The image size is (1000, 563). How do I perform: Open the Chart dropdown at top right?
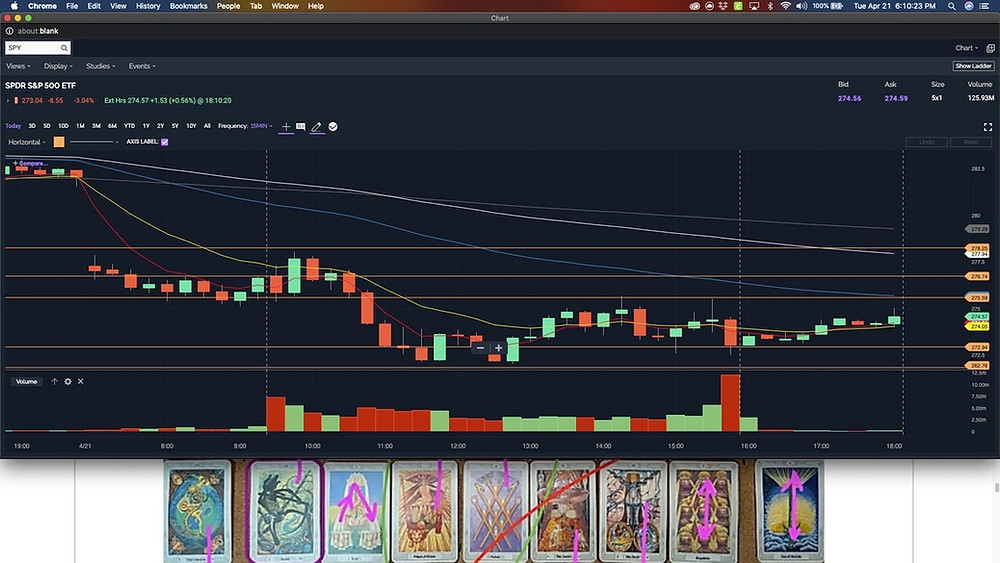coord(966,48)
